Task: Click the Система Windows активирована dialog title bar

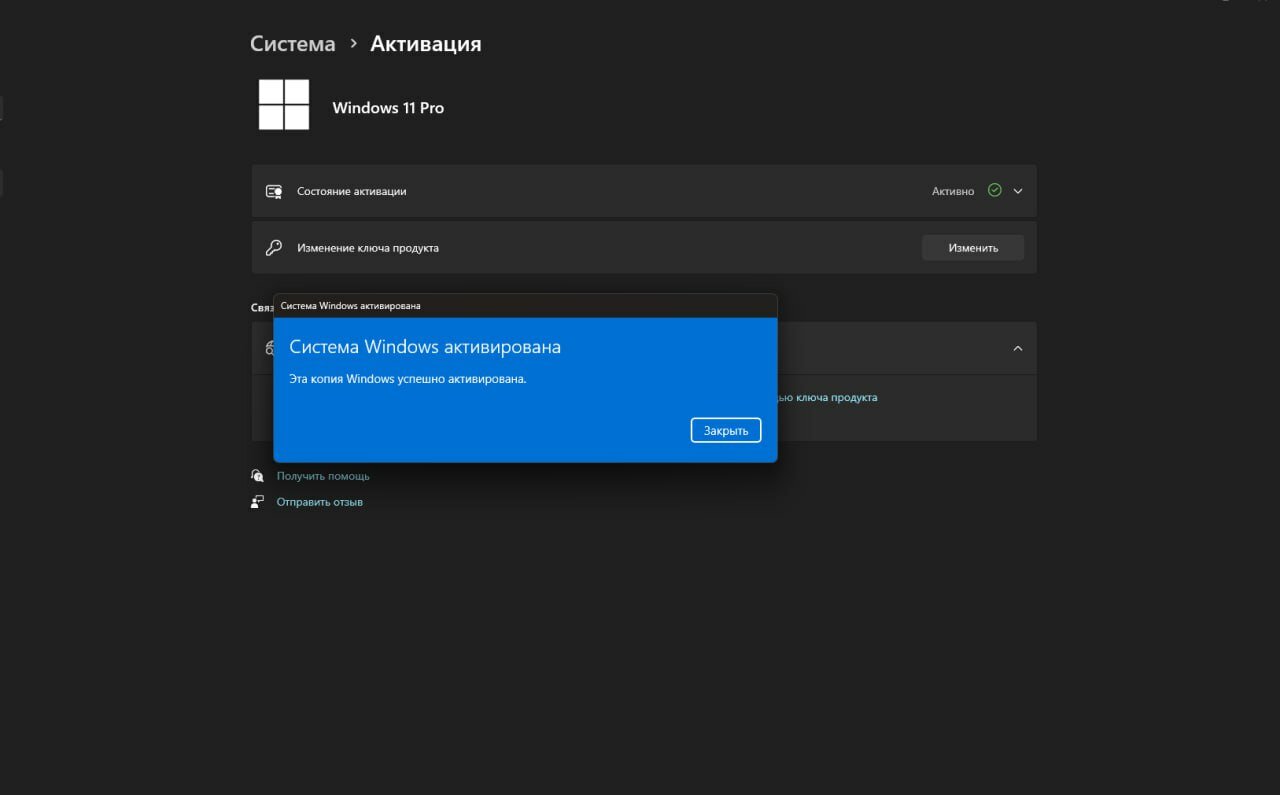Action: (x=525, y=306)
